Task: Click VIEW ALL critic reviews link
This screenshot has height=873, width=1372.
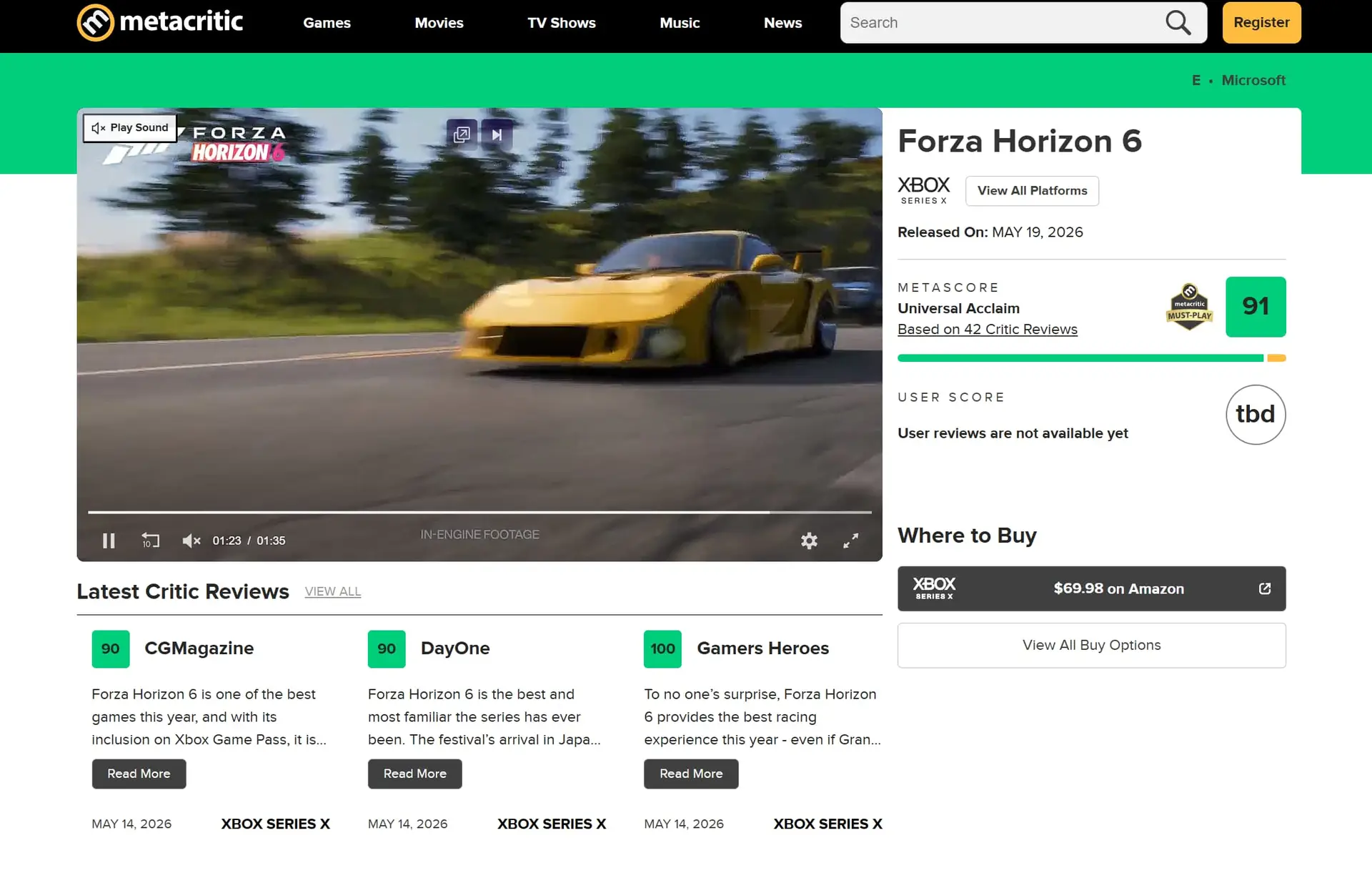Action: pyautogui.click(x=332, y=592)
